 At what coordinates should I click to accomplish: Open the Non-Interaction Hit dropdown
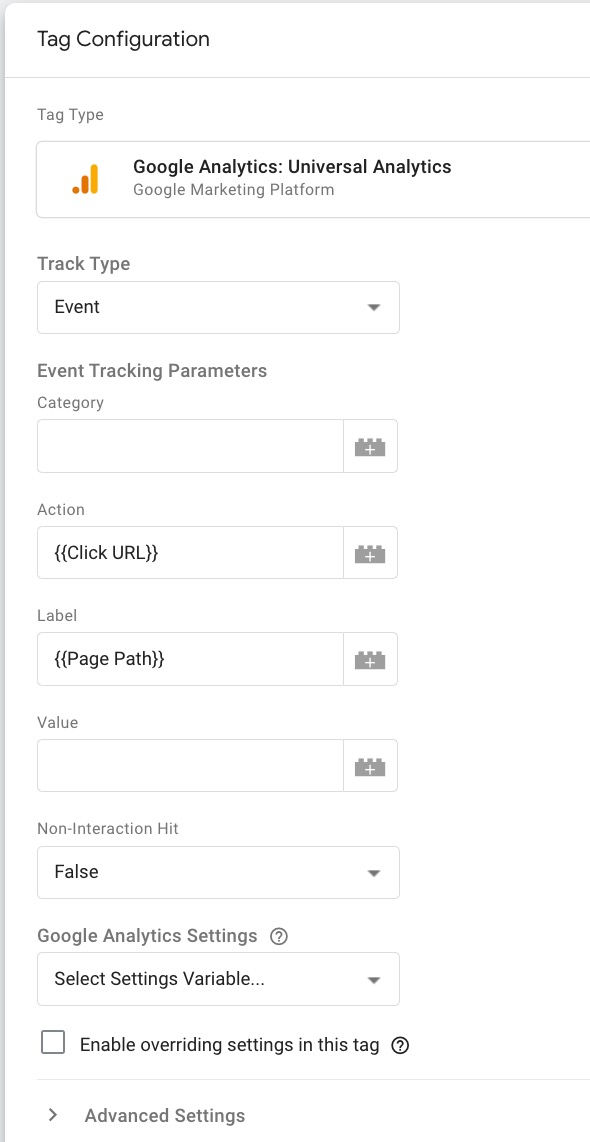[217, 872]
